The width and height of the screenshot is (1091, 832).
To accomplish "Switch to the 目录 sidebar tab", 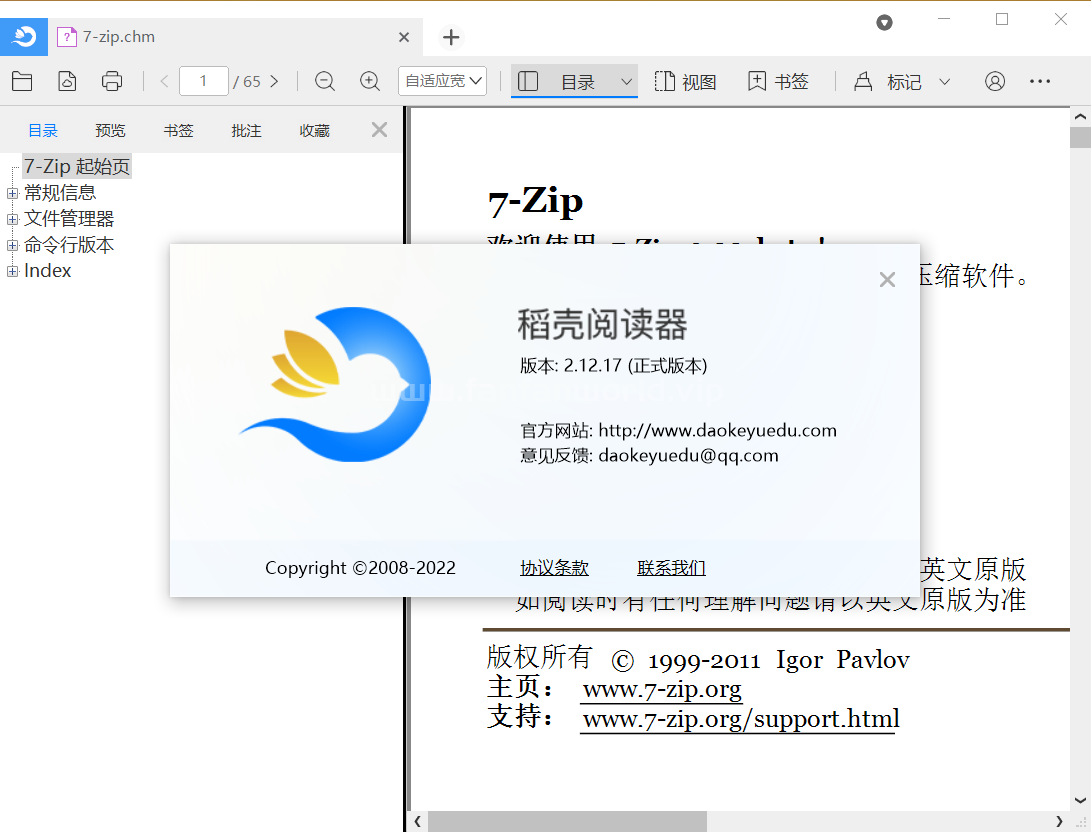I will coord(42,130).
